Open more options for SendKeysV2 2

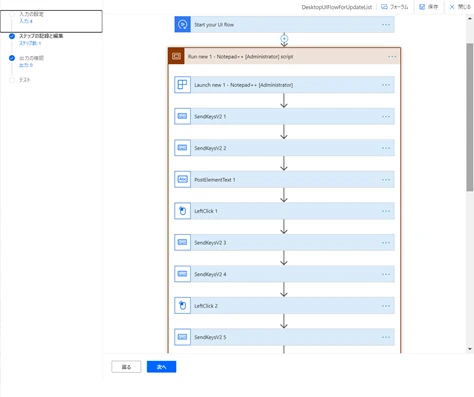tap(386, 148)
